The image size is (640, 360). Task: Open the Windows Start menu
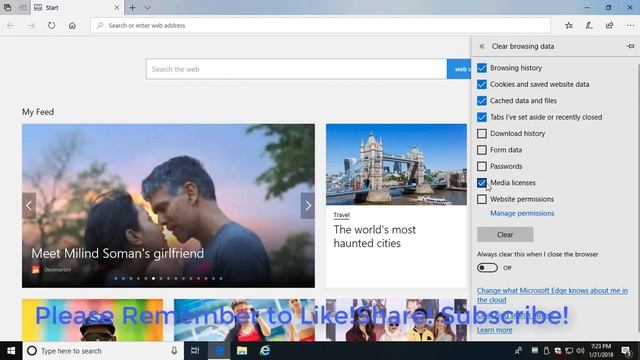(11, 351)
